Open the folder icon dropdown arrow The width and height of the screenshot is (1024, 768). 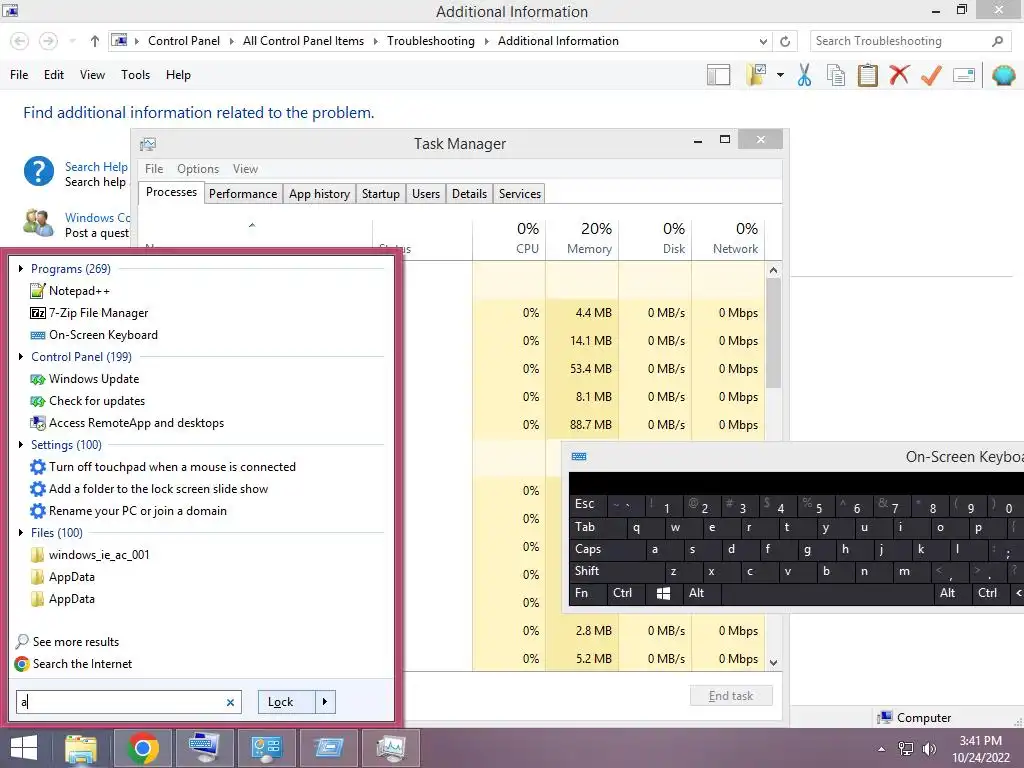780,75
